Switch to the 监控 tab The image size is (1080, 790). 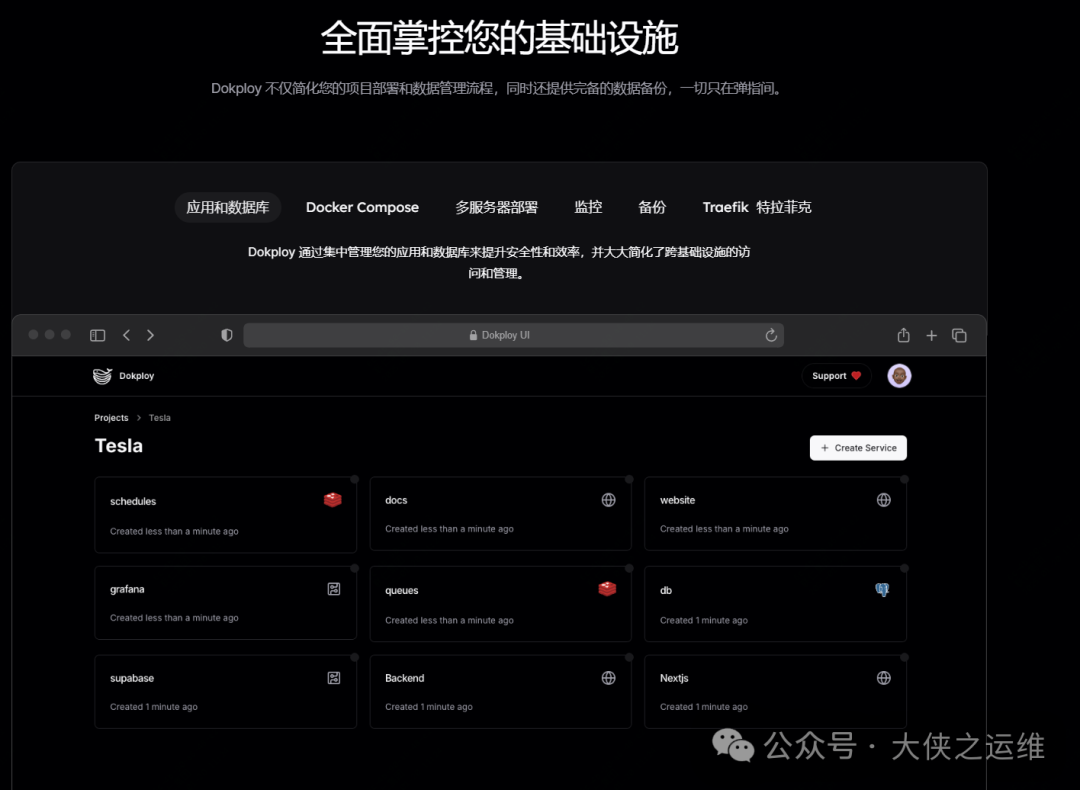[588, 207]
